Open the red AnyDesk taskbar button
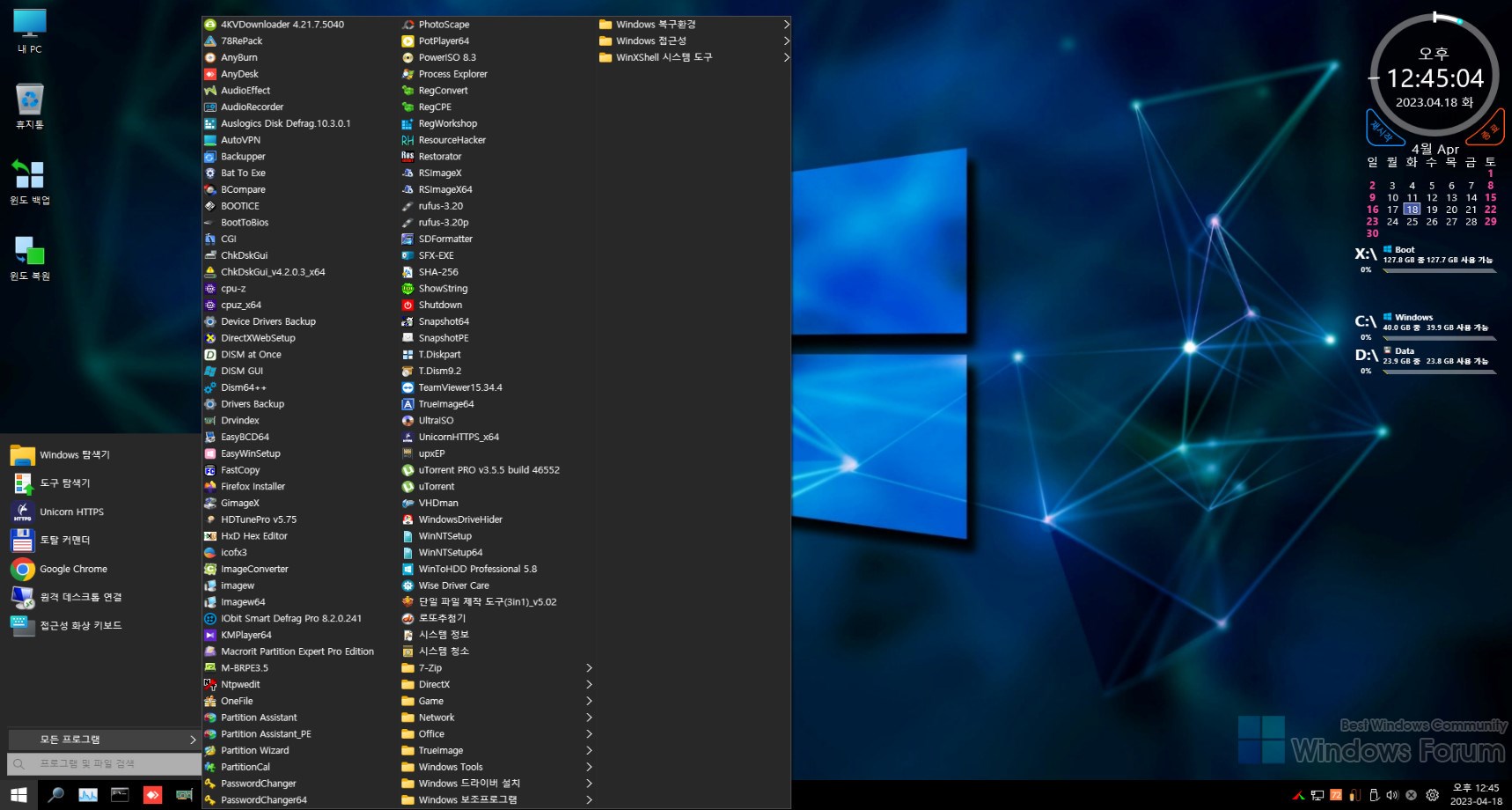This screenshot has width=1512, height=810. click(152, 795)
